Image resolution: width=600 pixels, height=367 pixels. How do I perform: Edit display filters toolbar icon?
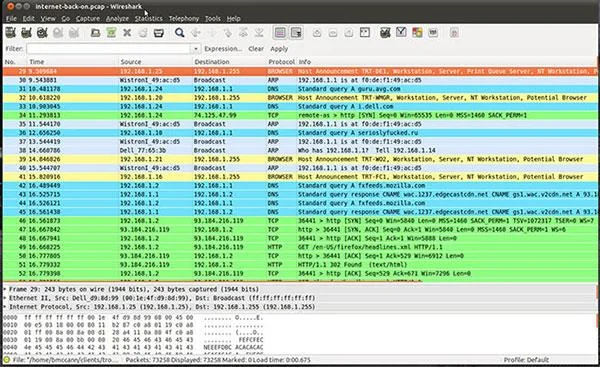[401, 33]
